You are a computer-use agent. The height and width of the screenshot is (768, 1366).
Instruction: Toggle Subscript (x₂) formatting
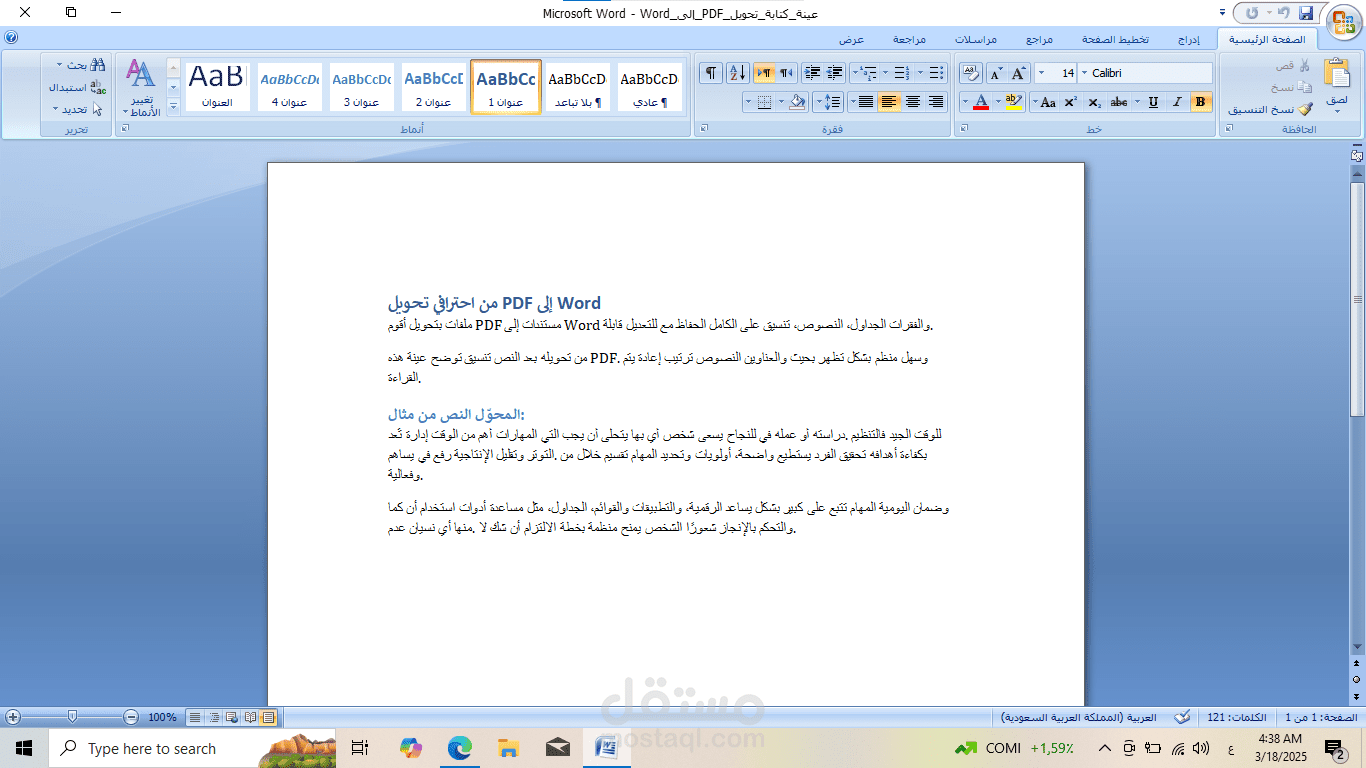point(1094,102)
